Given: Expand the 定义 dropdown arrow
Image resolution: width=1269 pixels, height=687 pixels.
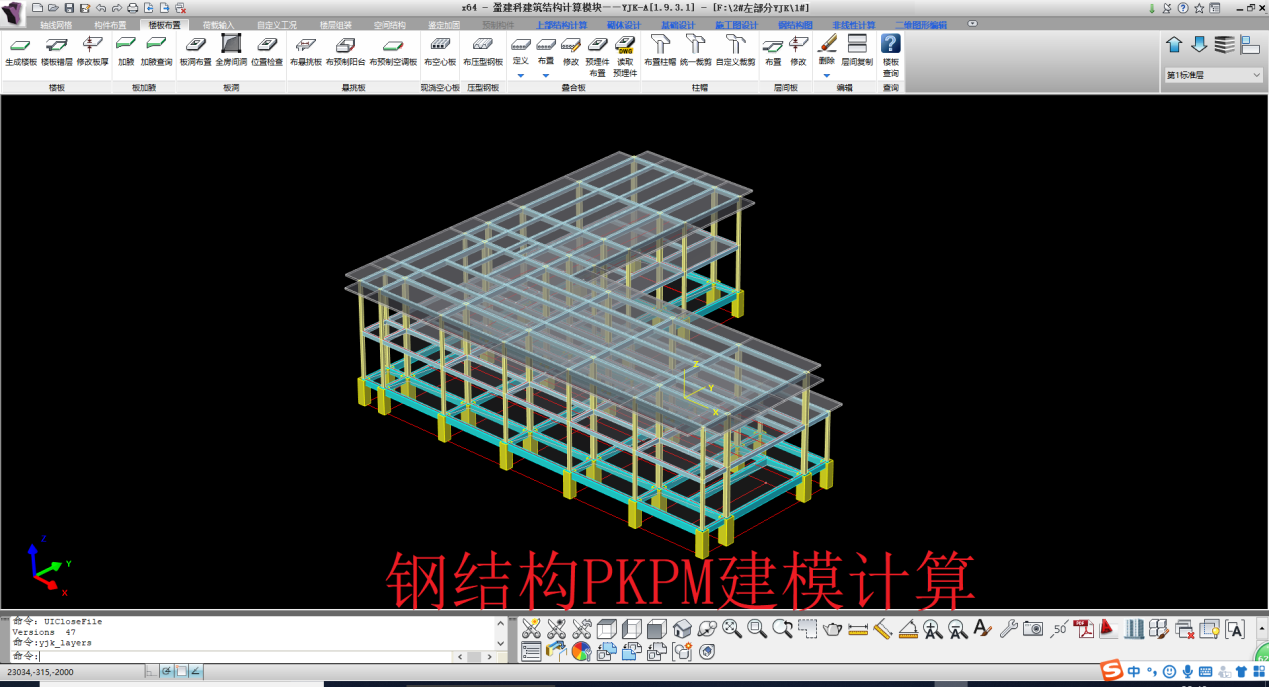Looking at the screenshot, I should click(x=520, y=75).
